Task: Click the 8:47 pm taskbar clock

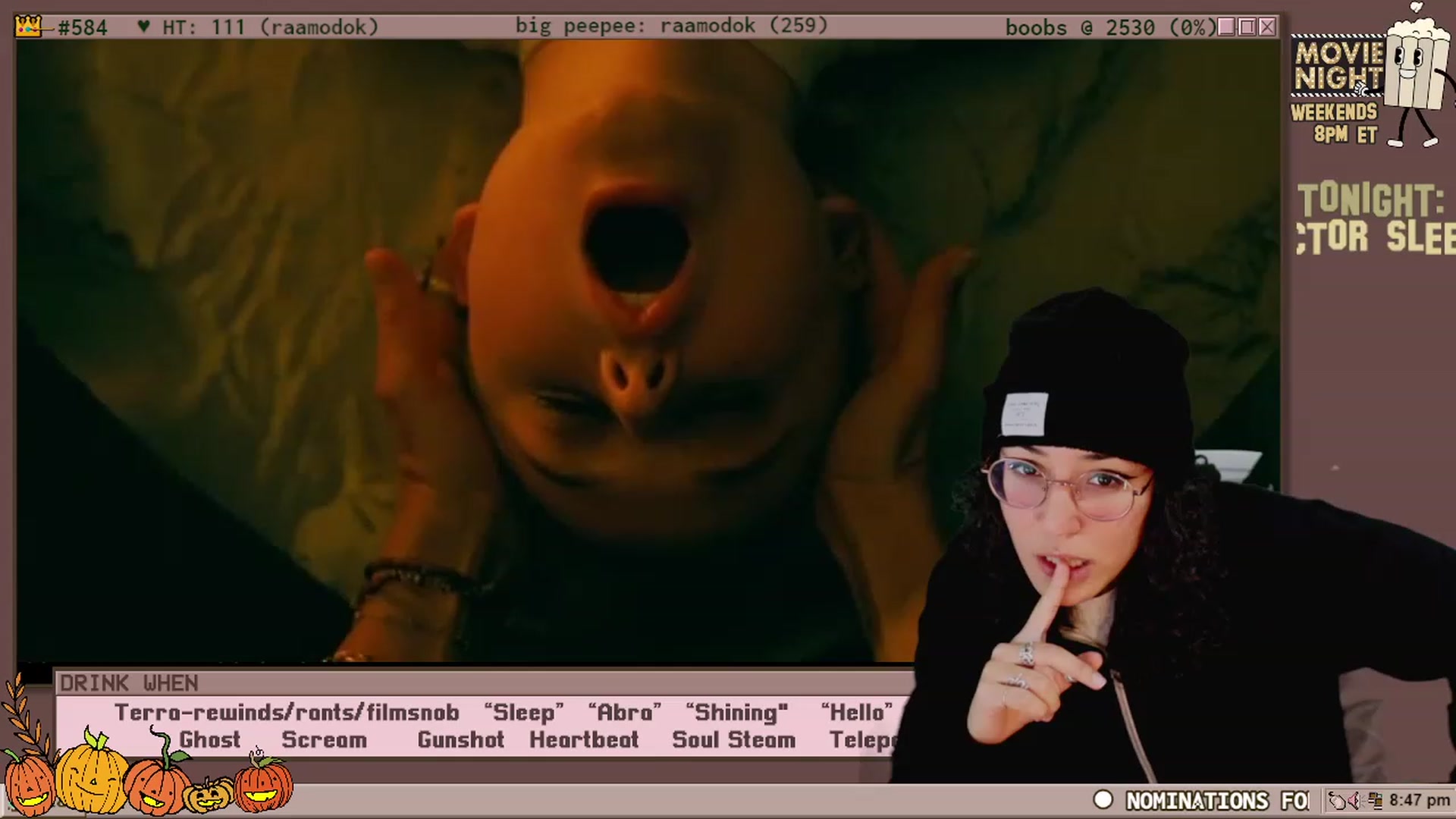Action: 1419,800
